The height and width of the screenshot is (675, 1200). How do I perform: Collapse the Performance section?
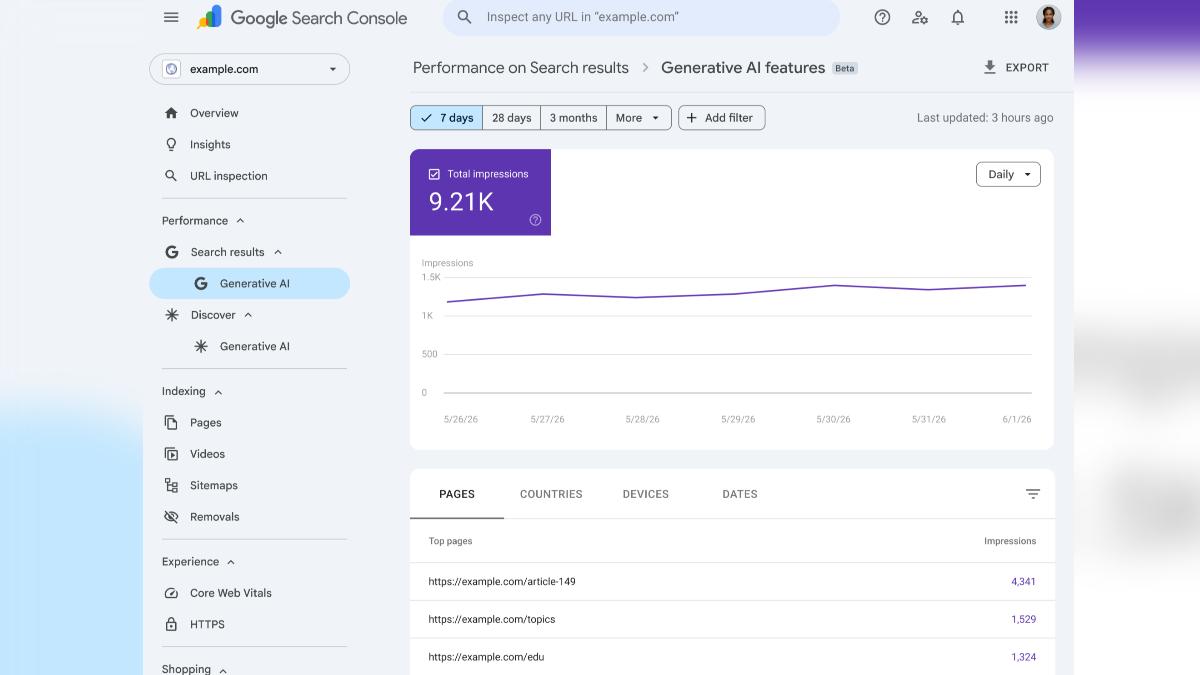(x=240, y=221)
